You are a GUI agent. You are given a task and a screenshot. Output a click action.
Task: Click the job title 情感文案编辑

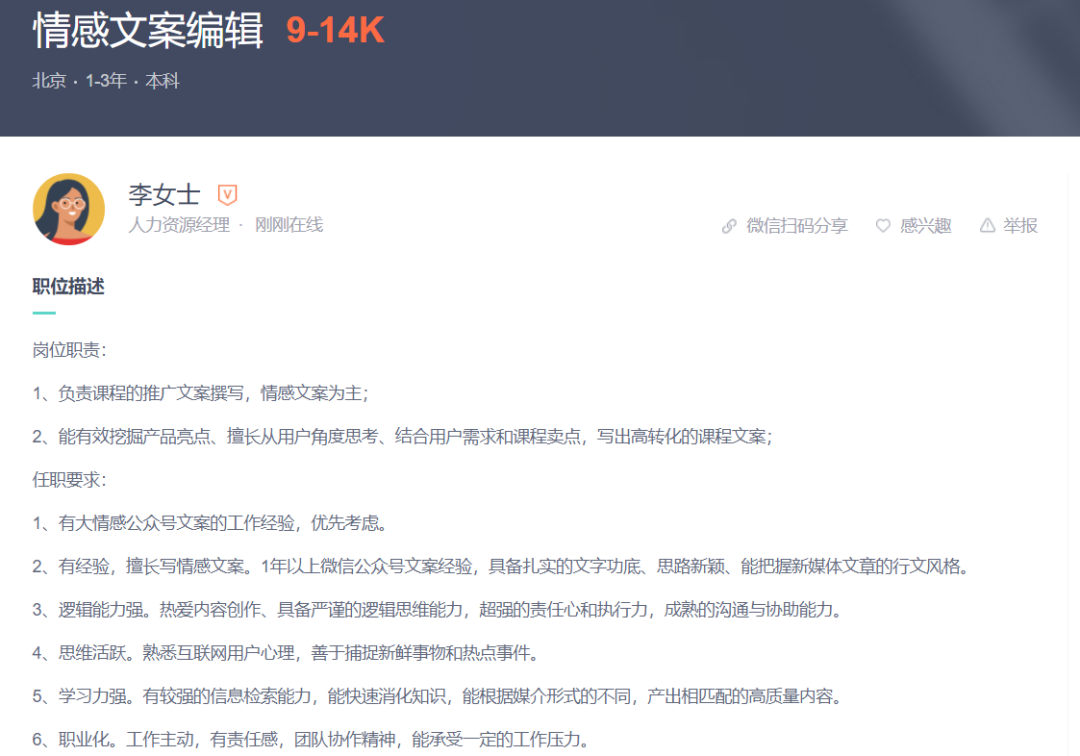click(x=148, y=31)
